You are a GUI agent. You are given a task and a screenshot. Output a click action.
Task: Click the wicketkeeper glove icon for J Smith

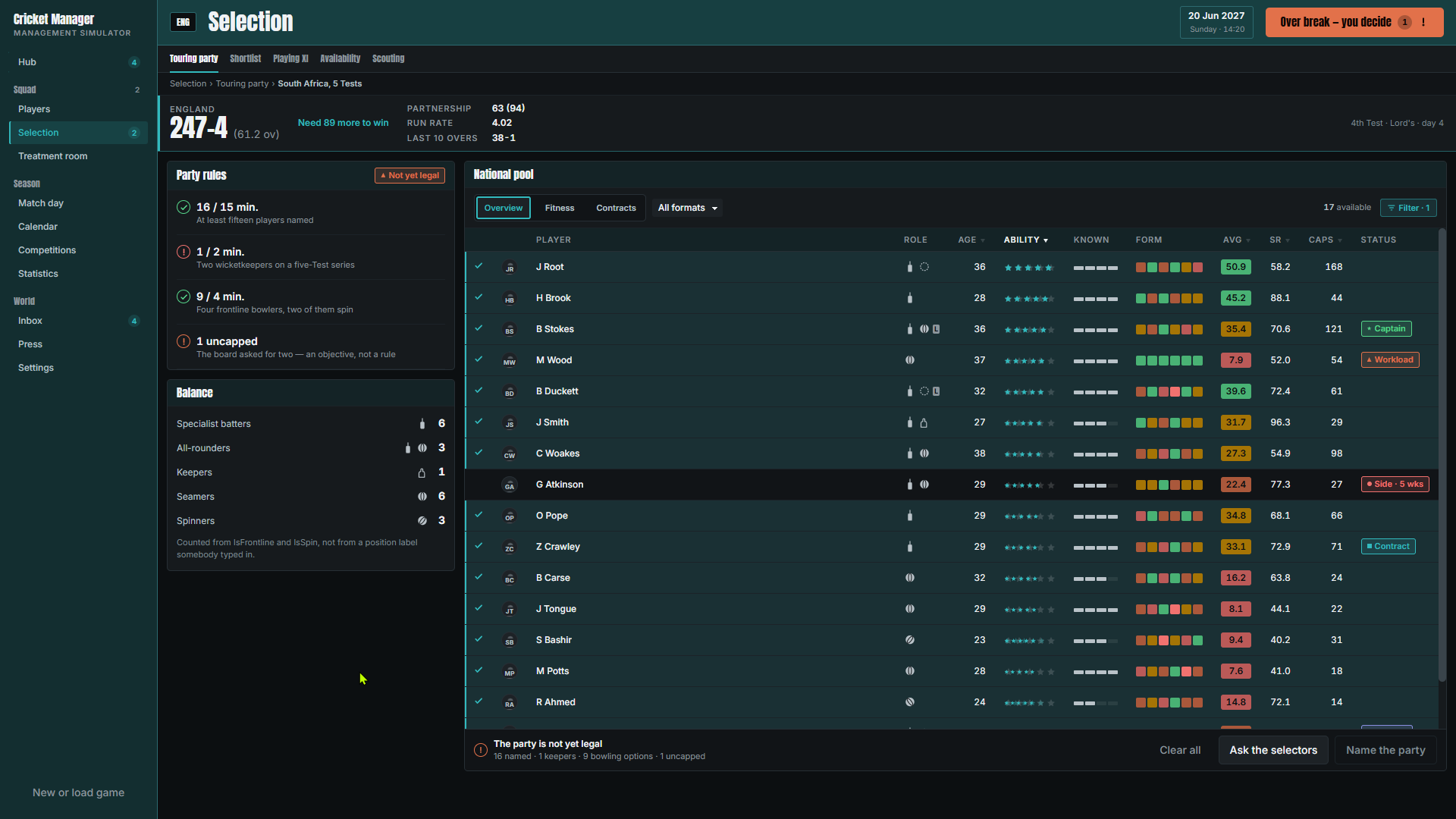(x=924, y=422)
